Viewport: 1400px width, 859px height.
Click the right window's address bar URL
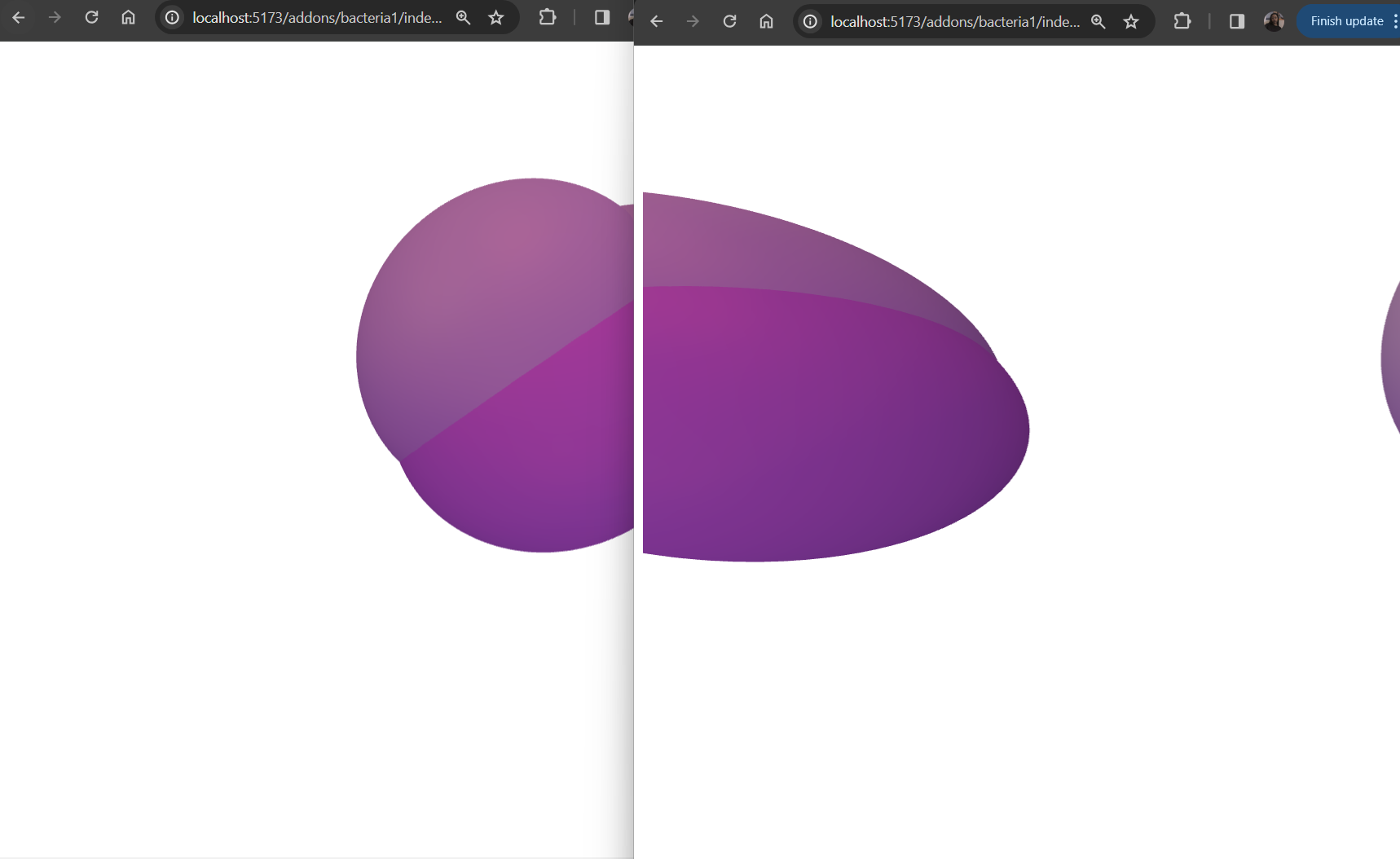pyautogui.click(x=955, y=21)
